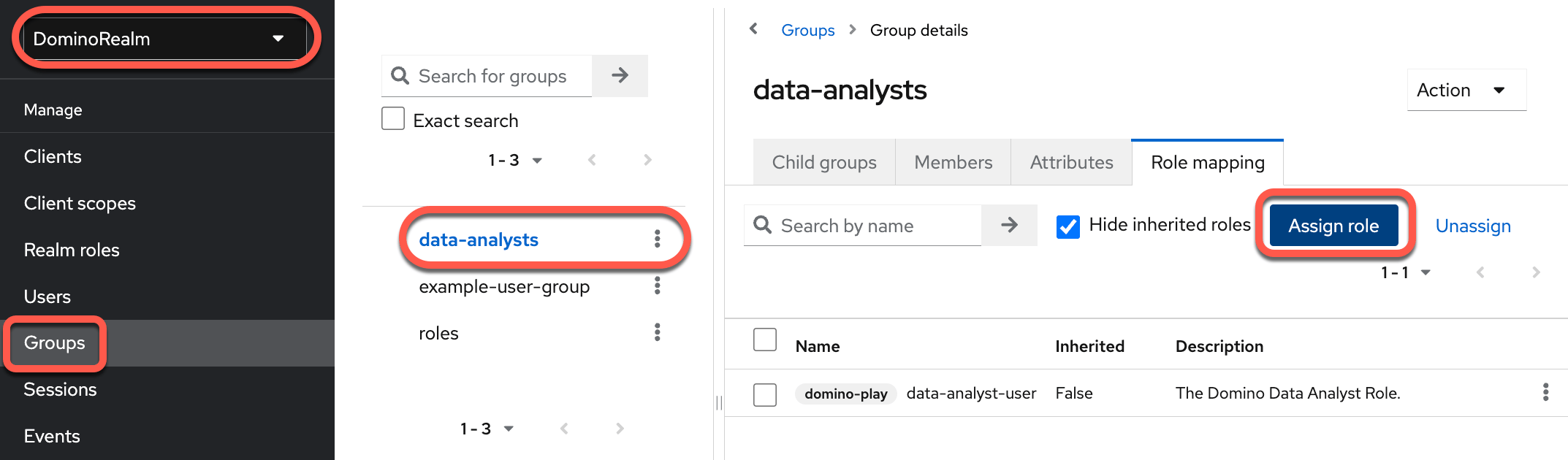
Task: Click the back chevron beside Groups breadcrumb
Action: [754, 29]
